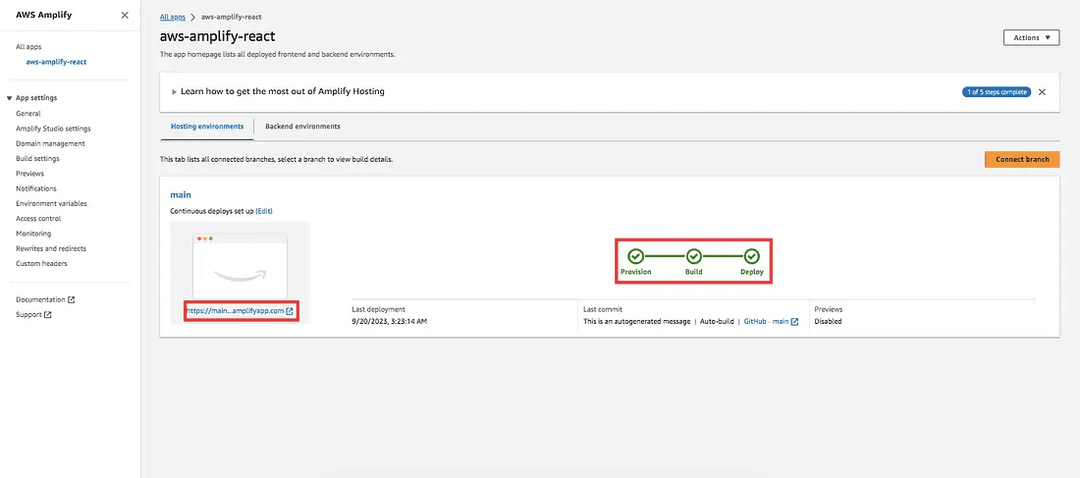Expand App settings in the sidebar

36,98
